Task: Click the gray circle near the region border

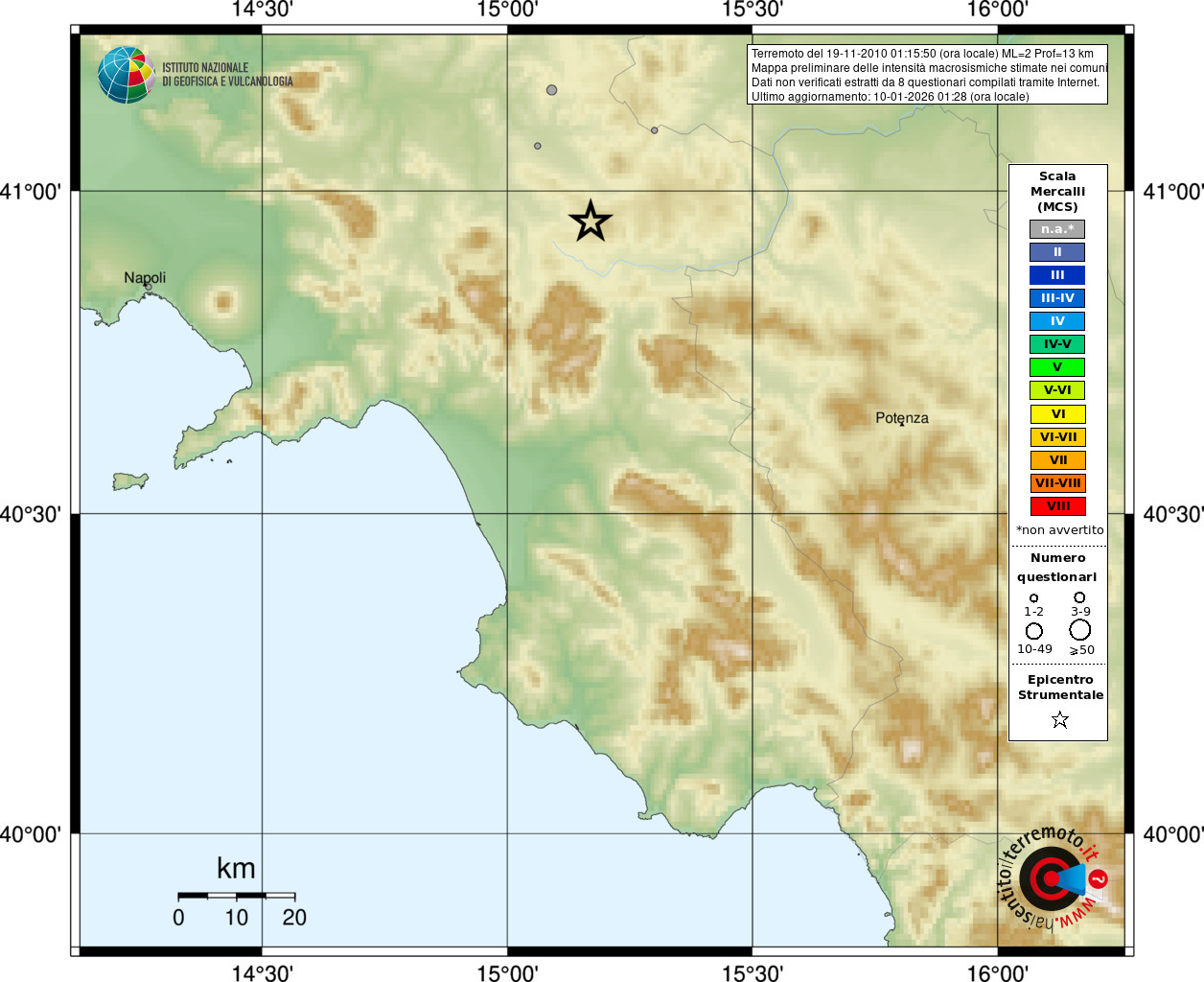Action: point(655,130)
